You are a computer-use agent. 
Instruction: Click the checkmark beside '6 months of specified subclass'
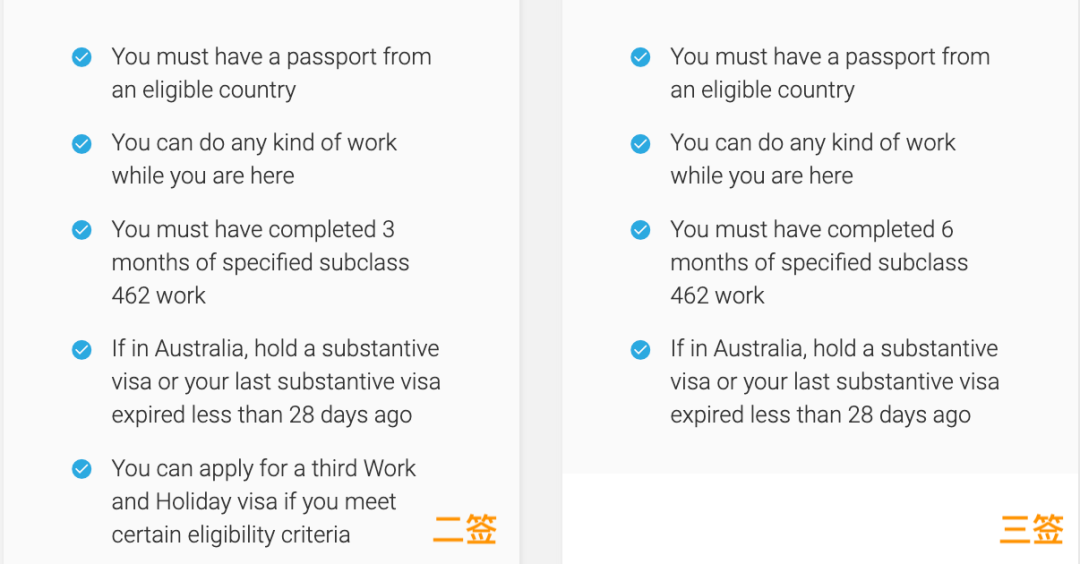pos(640,230)
